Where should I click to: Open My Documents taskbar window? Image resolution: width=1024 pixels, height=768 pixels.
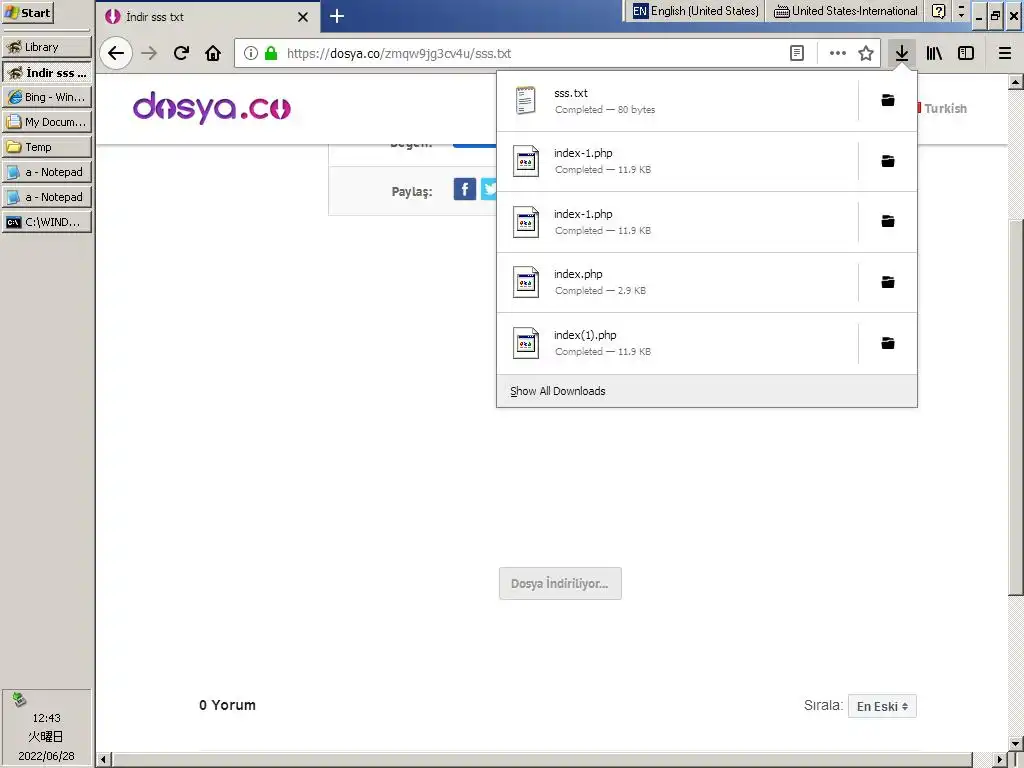coord(47,122)
